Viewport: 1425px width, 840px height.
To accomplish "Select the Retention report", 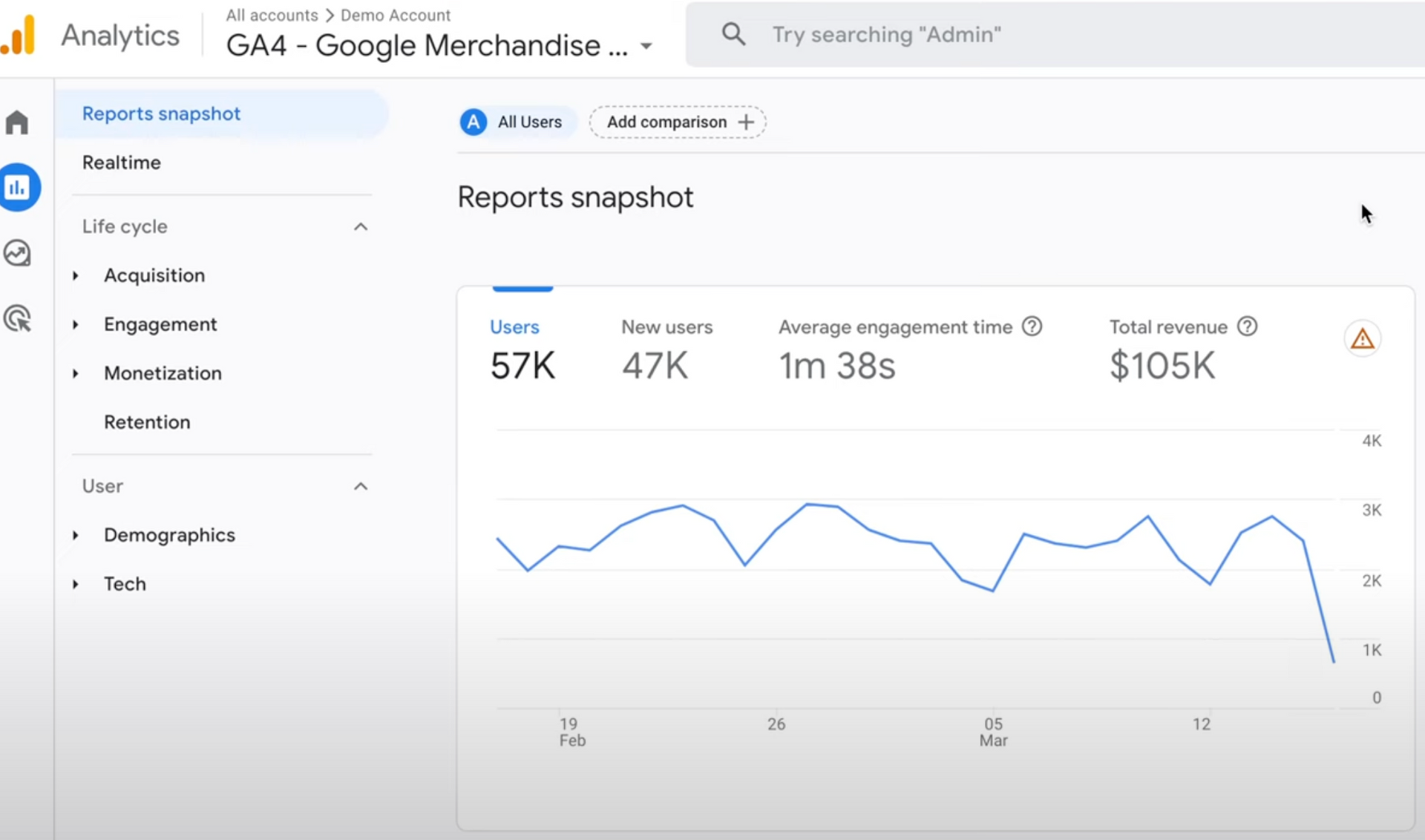I will point(147,422).
